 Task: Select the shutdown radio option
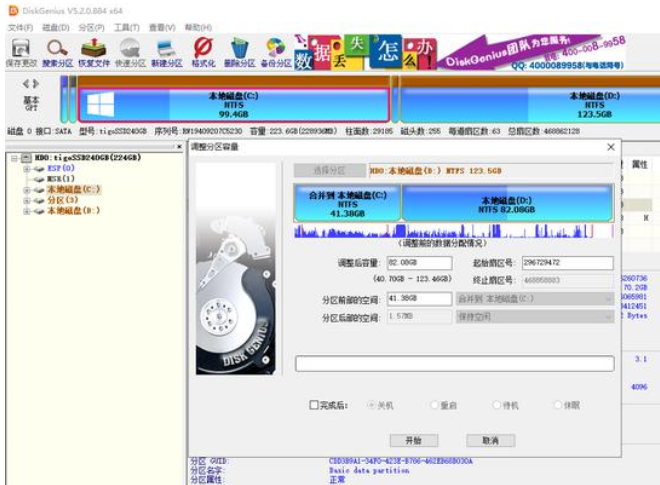click(x=371, y=405)
